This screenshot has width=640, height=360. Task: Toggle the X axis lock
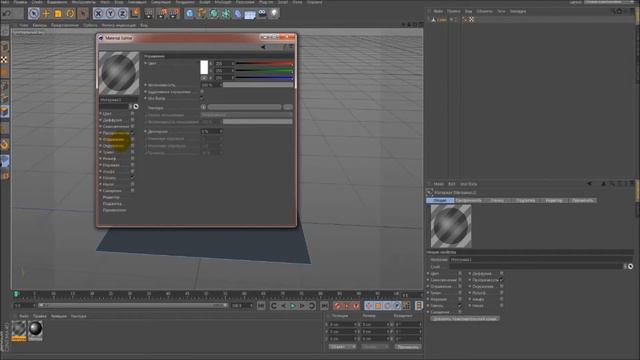point(98,13)
